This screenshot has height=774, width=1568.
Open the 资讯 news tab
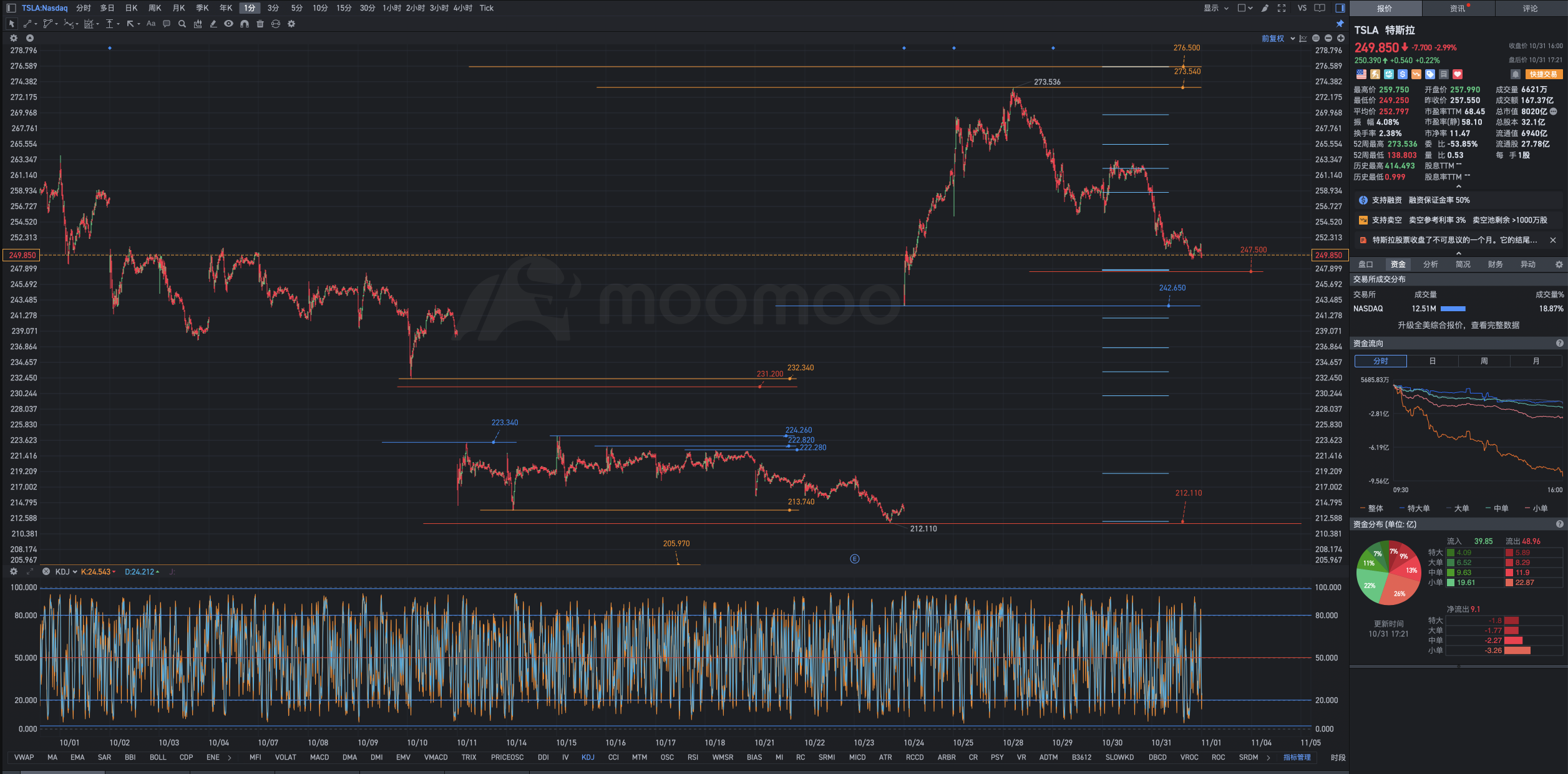(1458, 9)
